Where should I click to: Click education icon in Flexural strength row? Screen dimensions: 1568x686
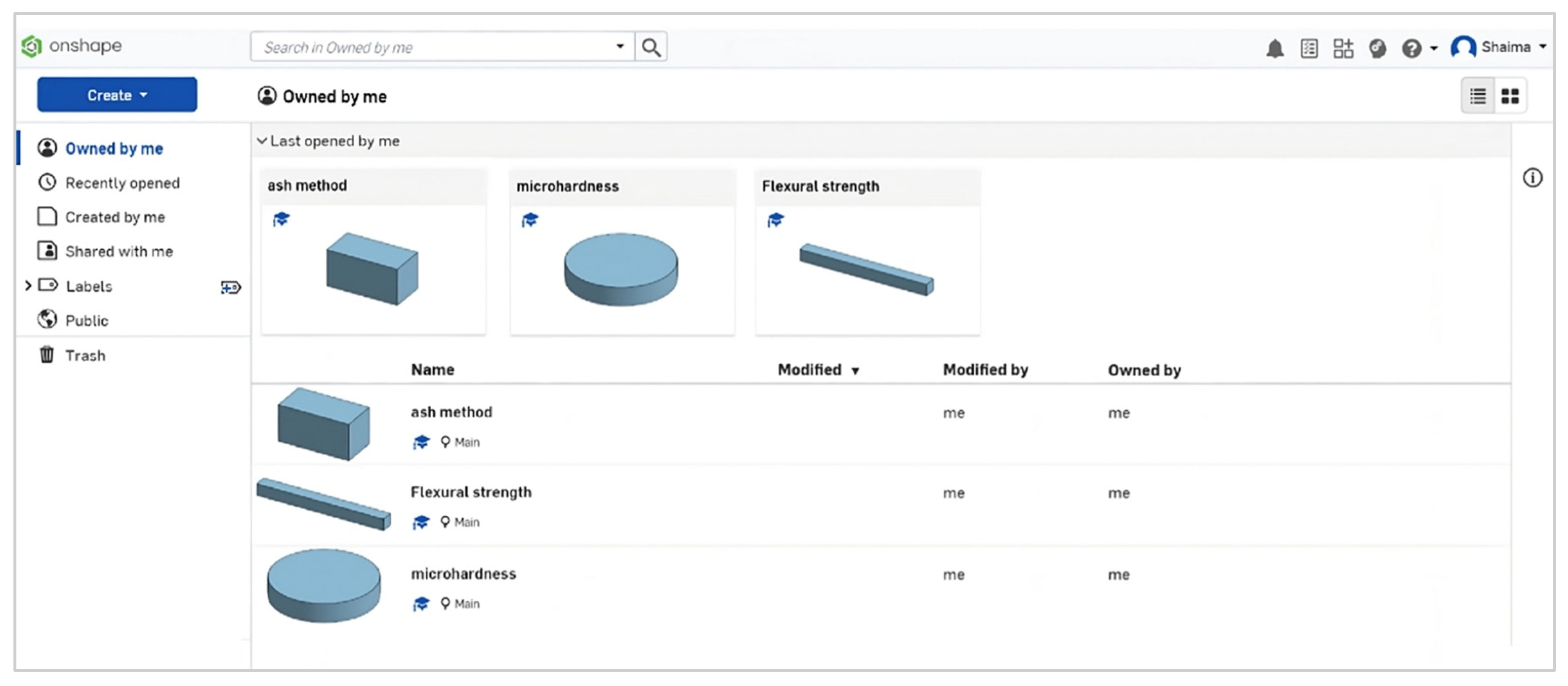[x=421, y=522]
